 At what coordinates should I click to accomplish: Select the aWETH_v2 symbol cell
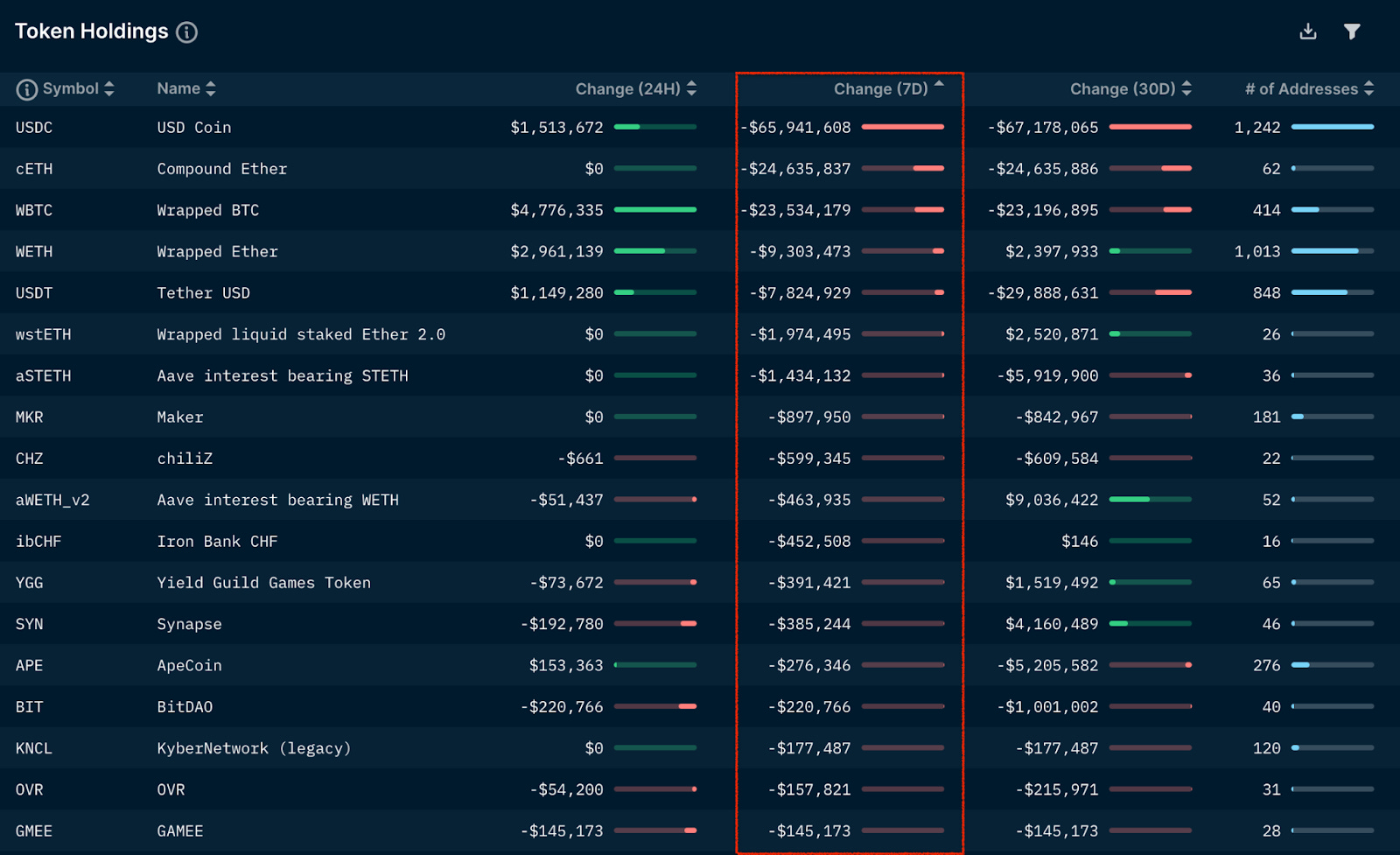click(x=52, y=501)
